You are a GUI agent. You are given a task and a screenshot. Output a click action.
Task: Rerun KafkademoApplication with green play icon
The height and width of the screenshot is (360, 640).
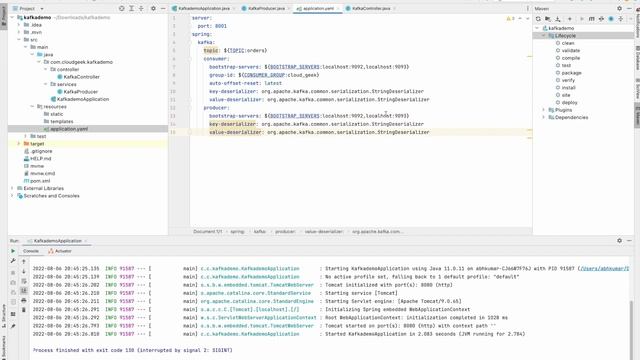pos(13,251)
